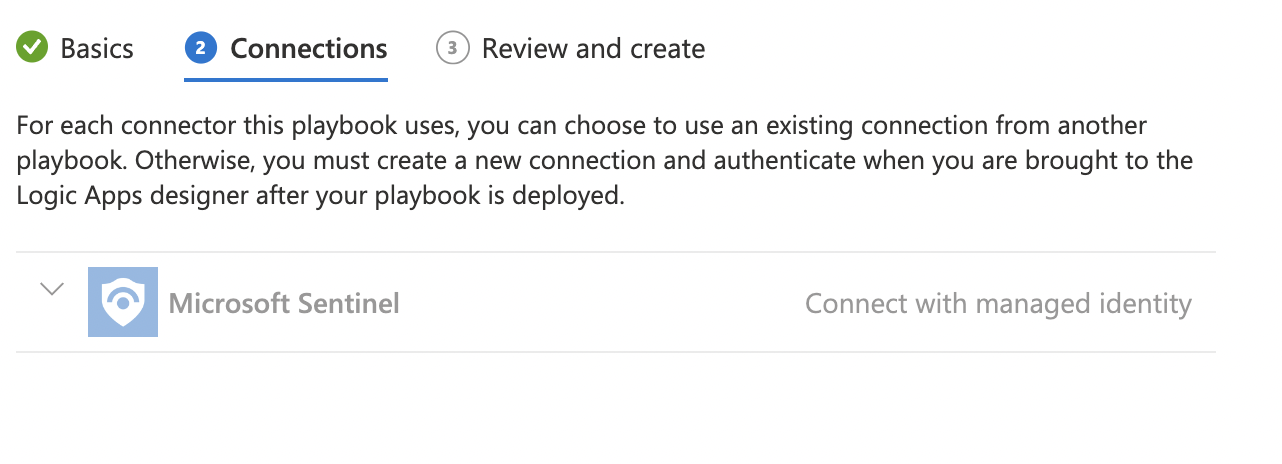Click the Microsoft Sentinel shield icon
Screen dimensions: 1282x464
click(123, 302)
